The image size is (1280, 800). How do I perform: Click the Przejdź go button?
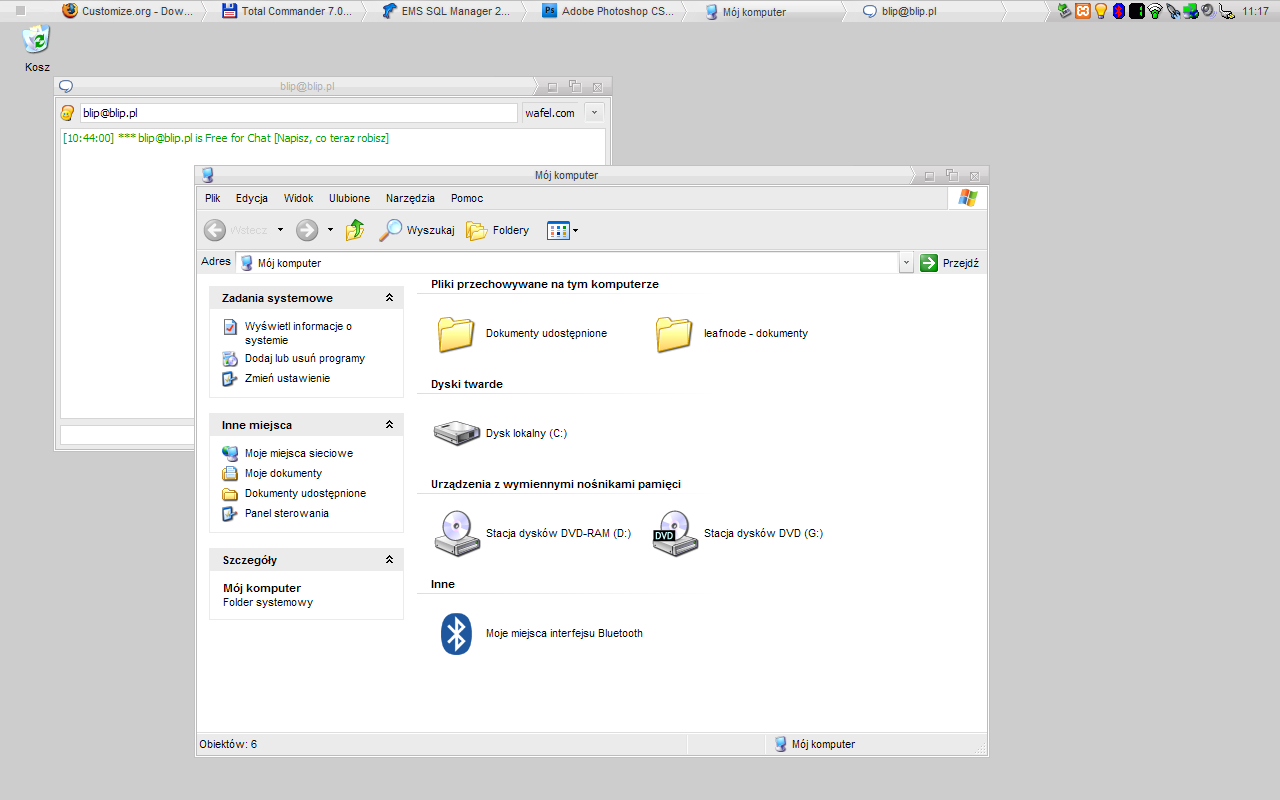click(x=949, y=263)
